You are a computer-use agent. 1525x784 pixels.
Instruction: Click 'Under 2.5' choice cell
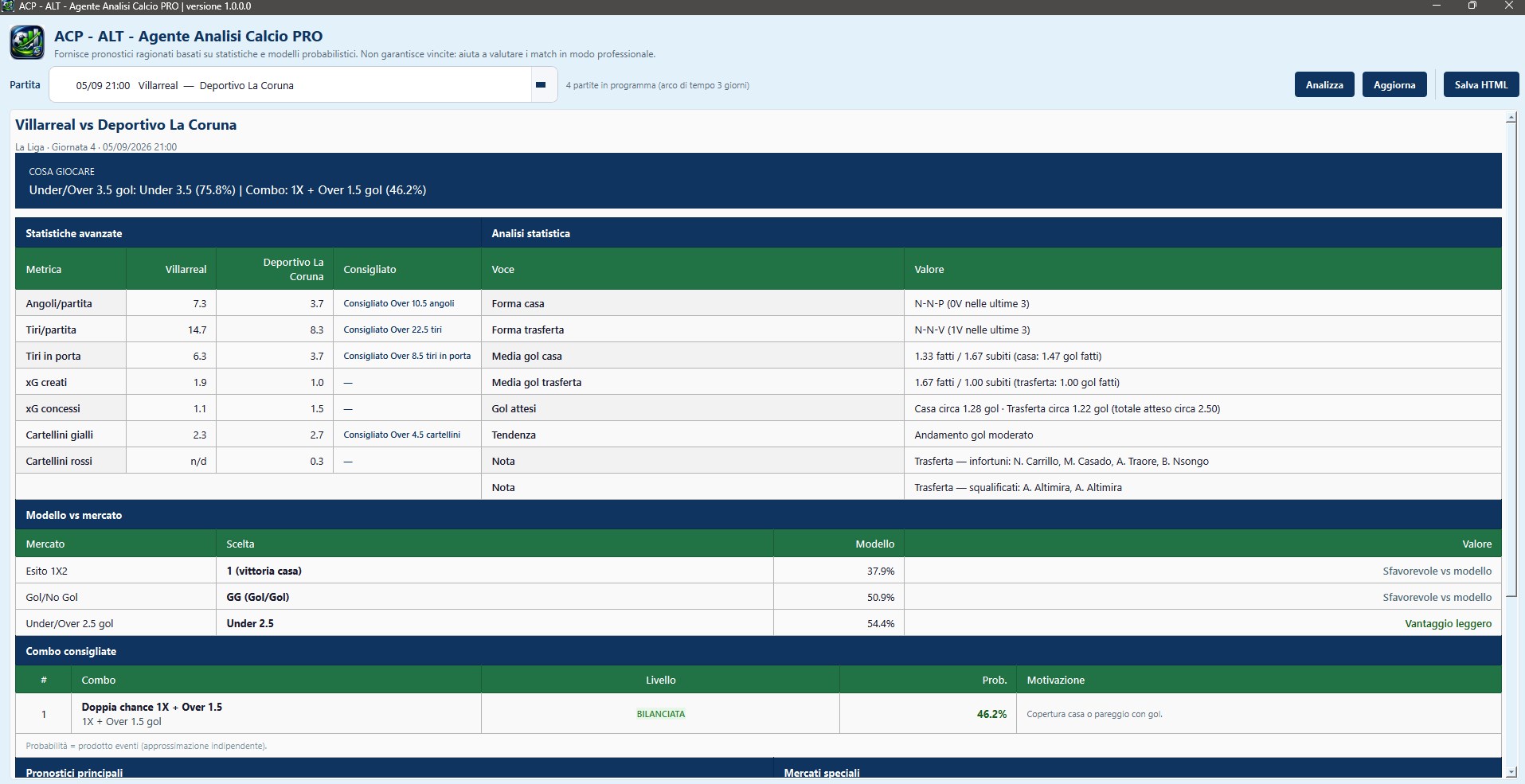[x=250, y=623]
